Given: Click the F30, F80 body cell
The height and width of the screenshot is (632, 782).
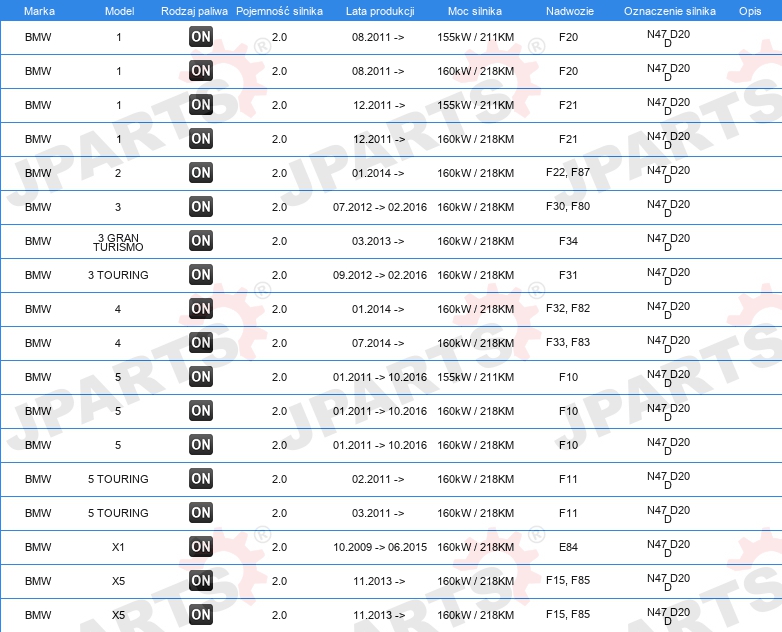Looking at the screenshot, I should [568, 207].
